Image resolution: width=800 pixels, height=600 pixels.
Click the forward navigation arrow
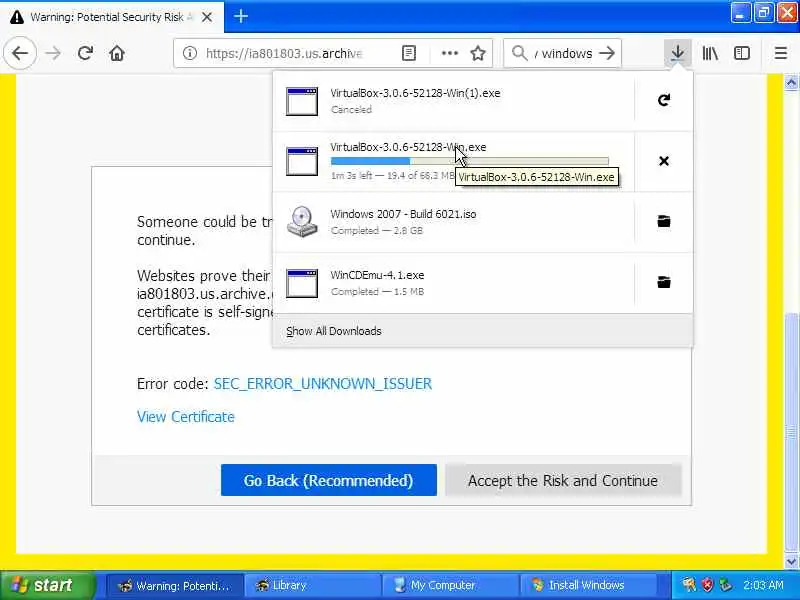pyautogui.click(x=53, y=53)
